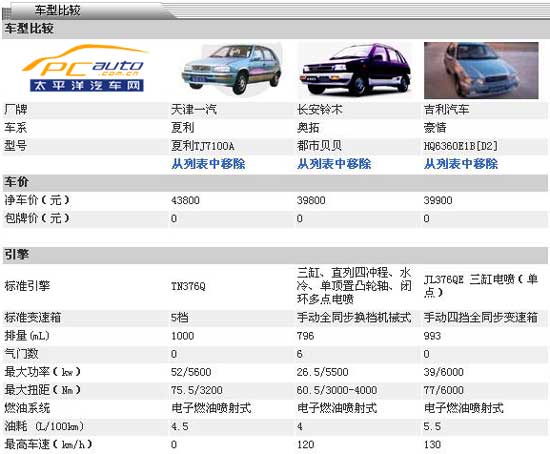Click max power value 52/5600
The image size is (550, 454).
[x=191, y=372]
